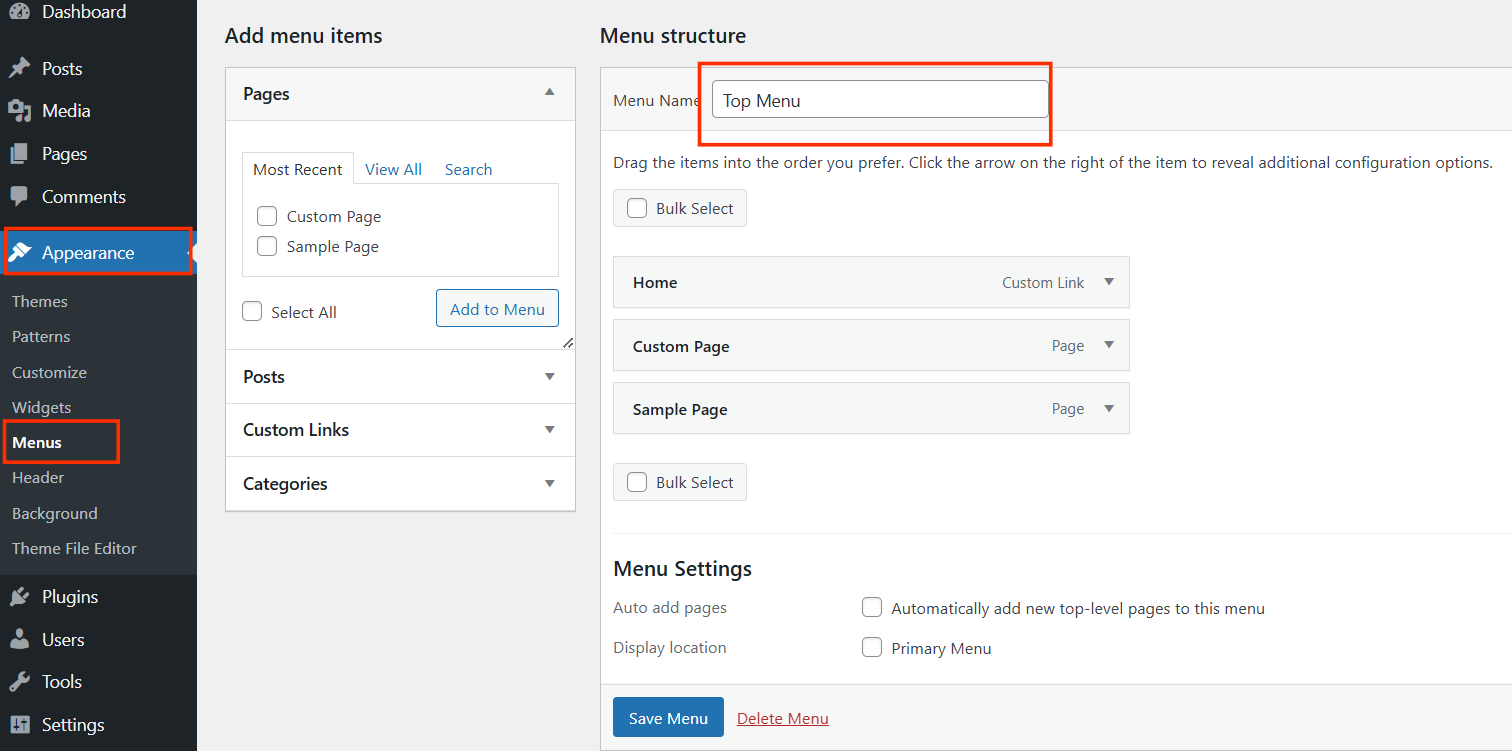1512x751 pixels.
Task: Click the Save Menu button
Action: (668, 717)
